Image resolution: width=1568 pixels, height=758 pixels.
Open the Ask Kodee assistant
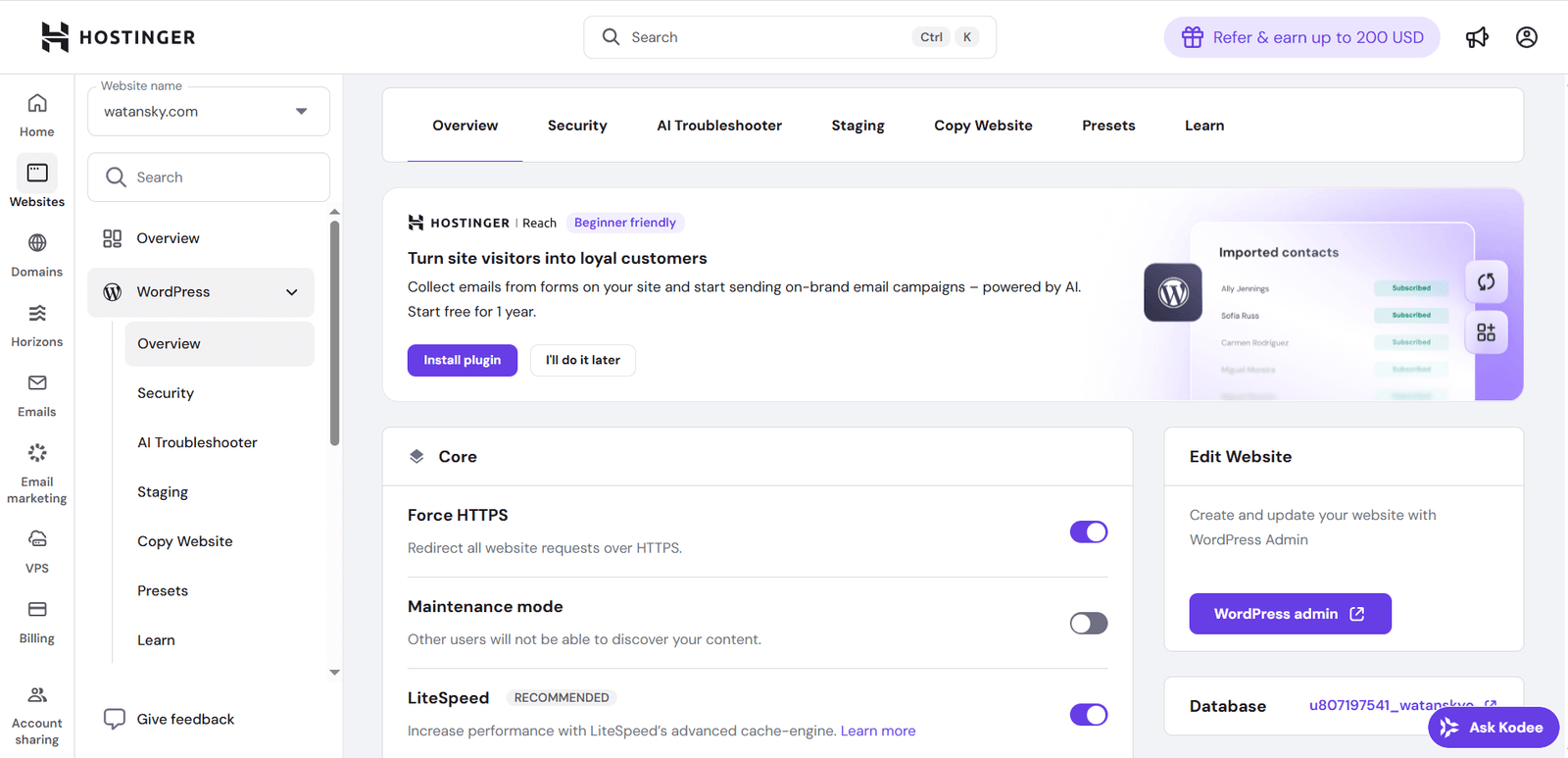pos(1494,728)
